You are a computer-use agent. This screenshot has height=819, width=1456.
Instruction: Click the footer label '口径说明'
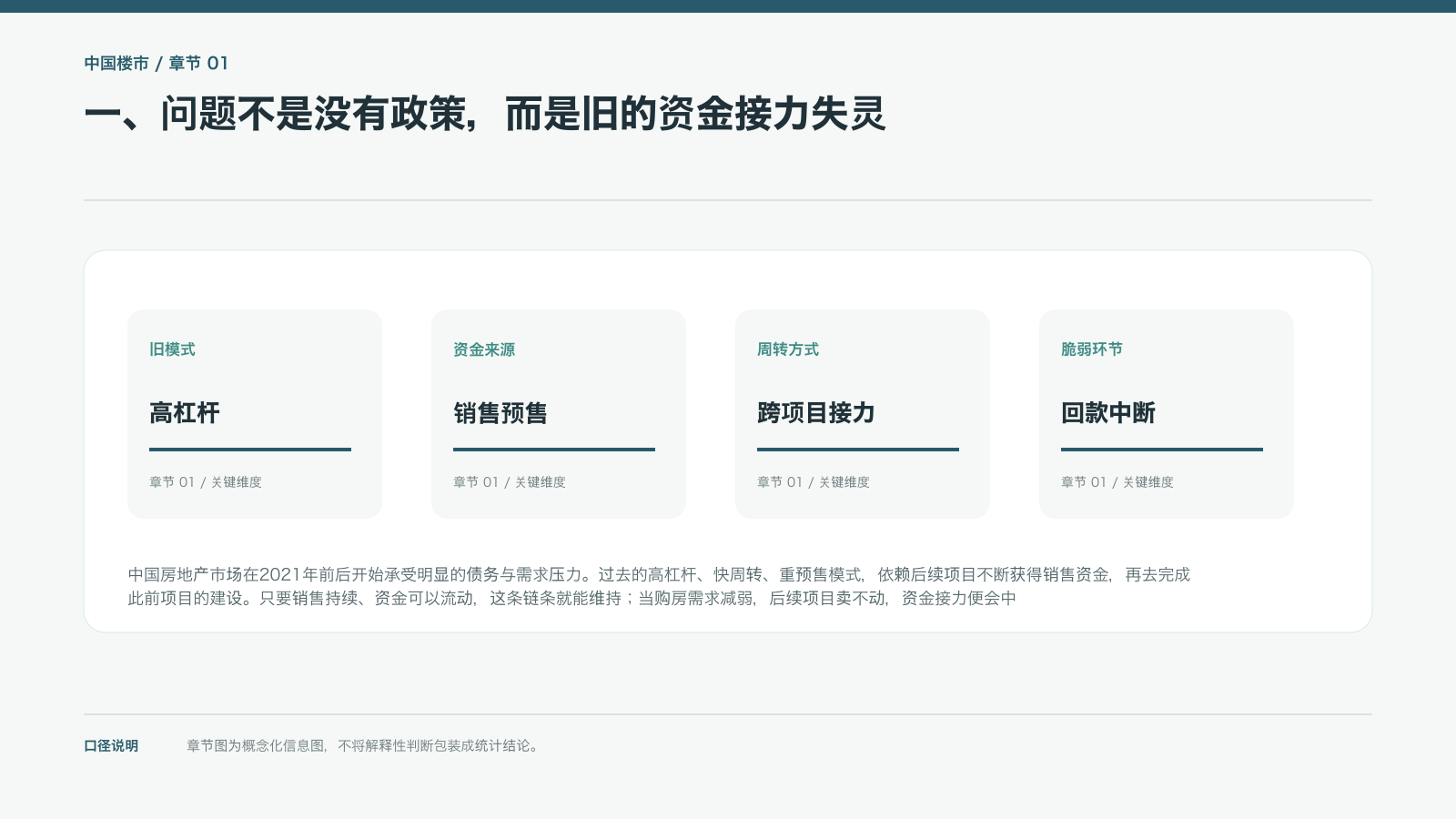point(111,745)
